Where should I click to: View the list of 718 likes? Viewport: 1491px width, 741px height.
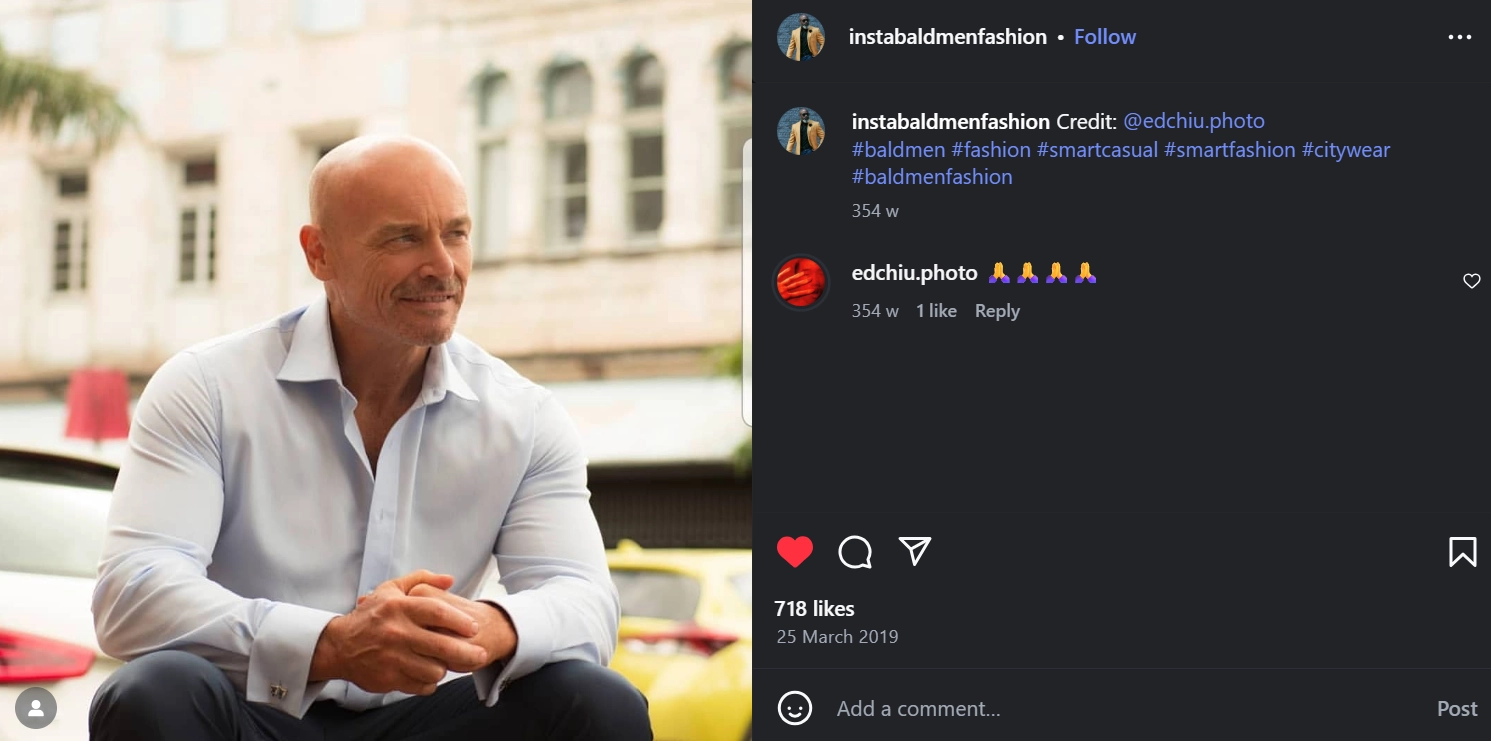(x=814, y=608)
